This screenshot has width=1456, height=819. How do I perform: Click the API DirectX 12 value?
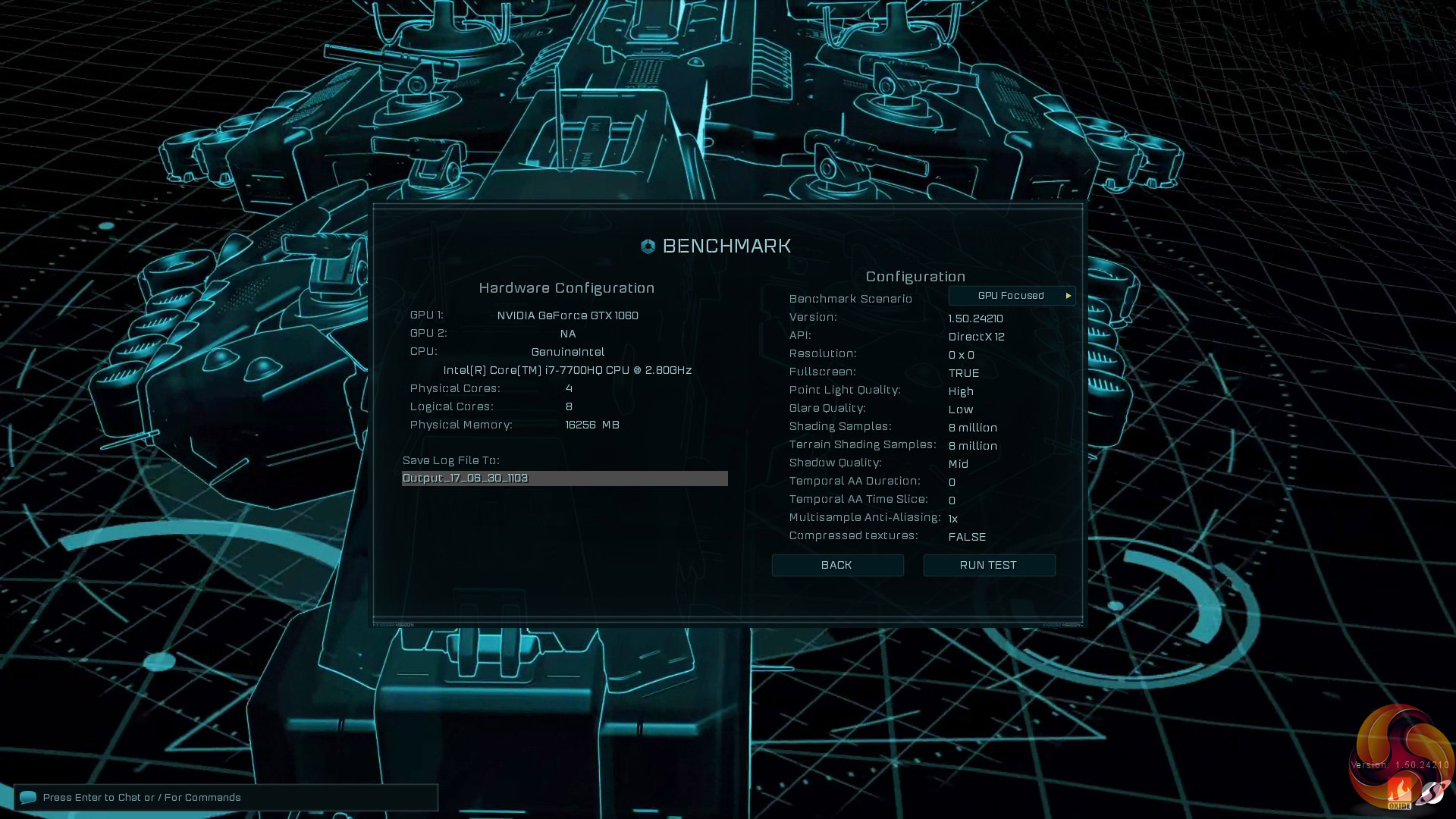coord(976,337)
